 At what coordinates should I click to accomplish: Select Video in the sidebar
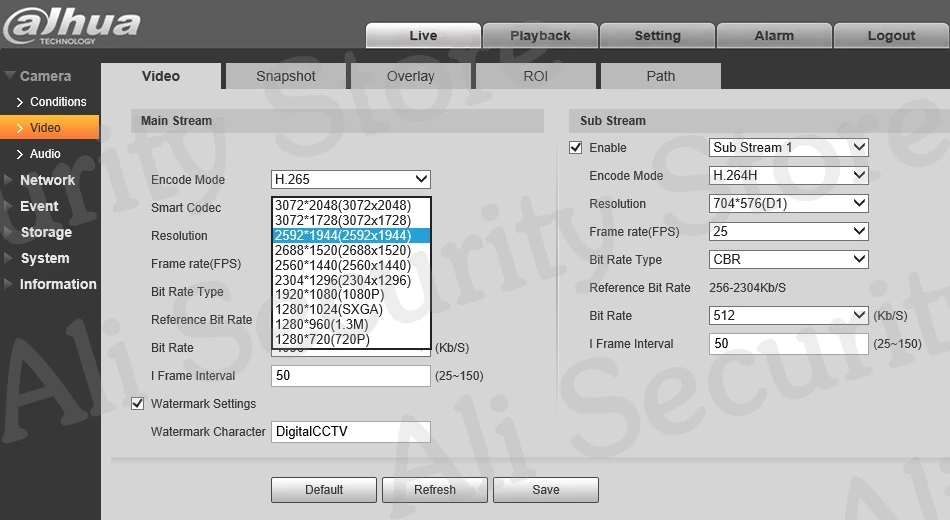click(x=50, y=128)
